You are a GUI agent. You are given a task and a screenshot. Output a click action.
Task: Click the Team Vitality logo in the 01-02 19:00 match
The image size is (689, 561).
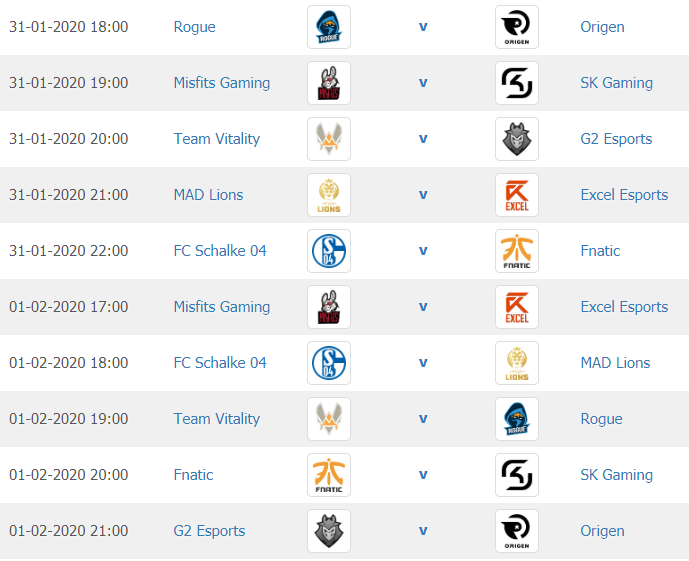pyautogui.click(x=329, y=419)
